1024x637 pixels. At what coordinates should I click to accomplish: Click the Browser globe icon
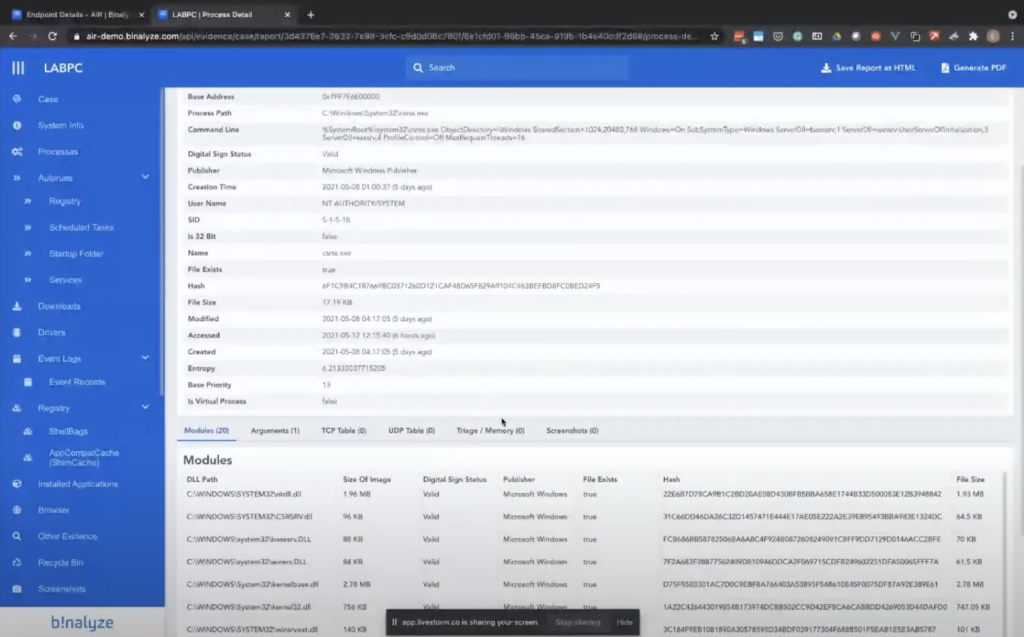coord(17,510)
